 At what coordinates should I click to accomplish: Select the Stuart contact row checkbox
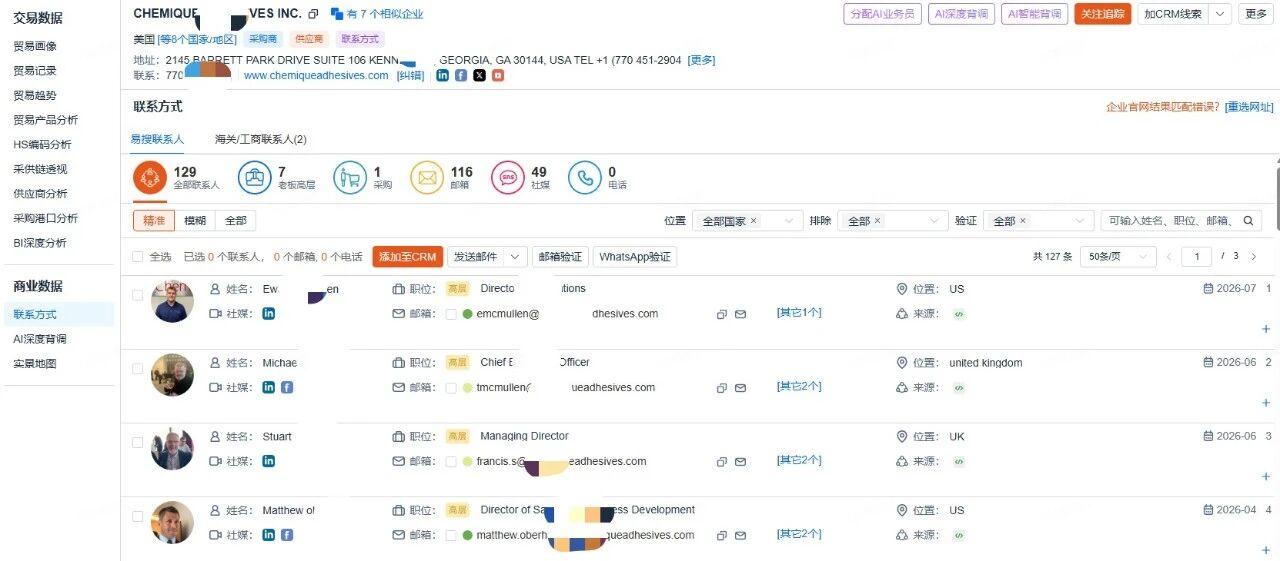tap(138, 442)
